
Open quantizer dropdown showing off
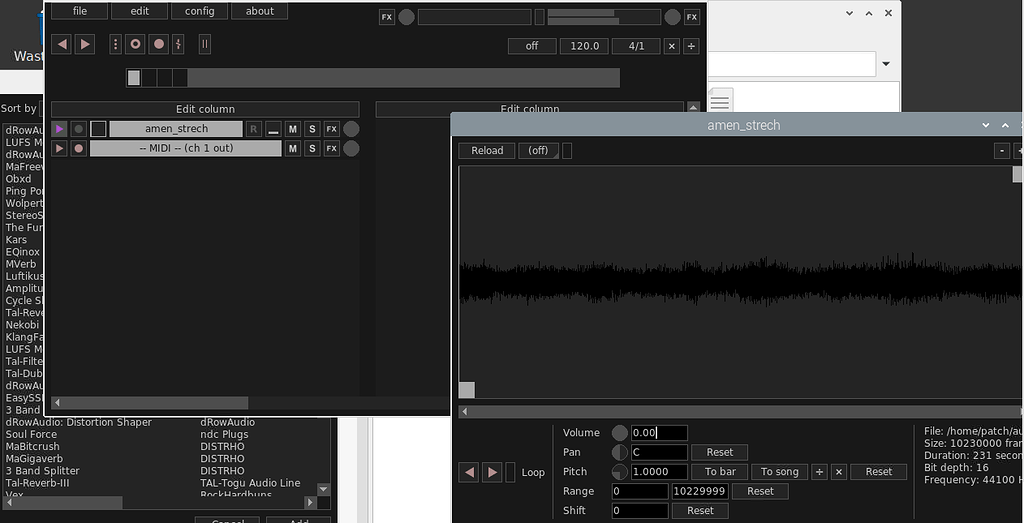point(532,46)
